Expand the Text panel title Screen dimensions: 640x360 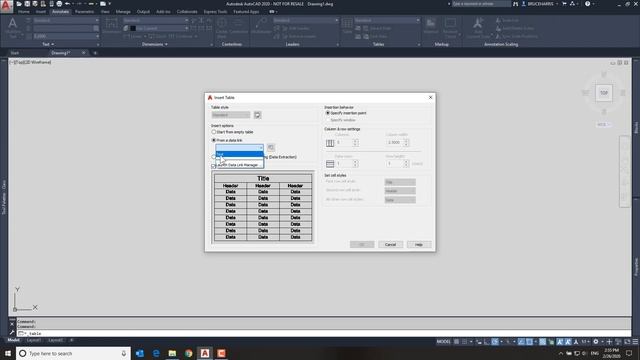click(48, 44)
